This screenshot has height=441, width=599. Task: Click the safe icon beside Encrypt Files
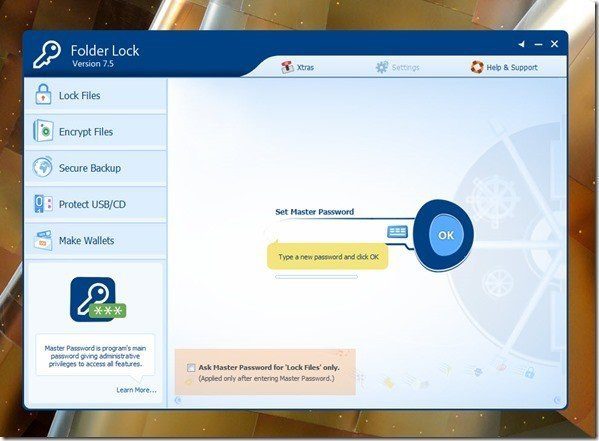click(x=43, y=131)
